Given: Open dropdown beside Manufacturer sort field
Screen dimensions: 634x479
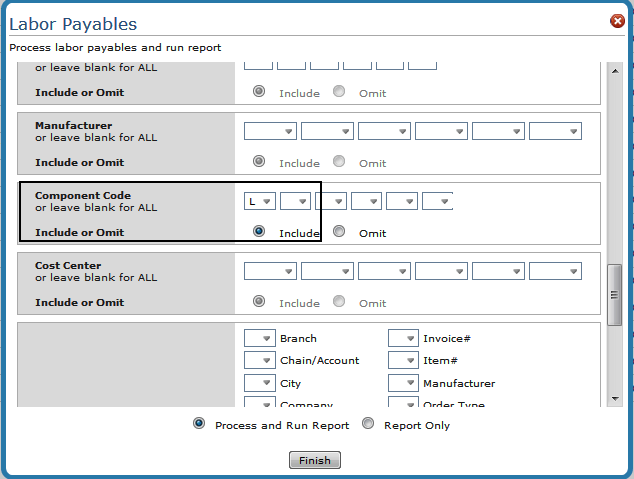Looking at the screenshot, I should click(x=403, y=383).
